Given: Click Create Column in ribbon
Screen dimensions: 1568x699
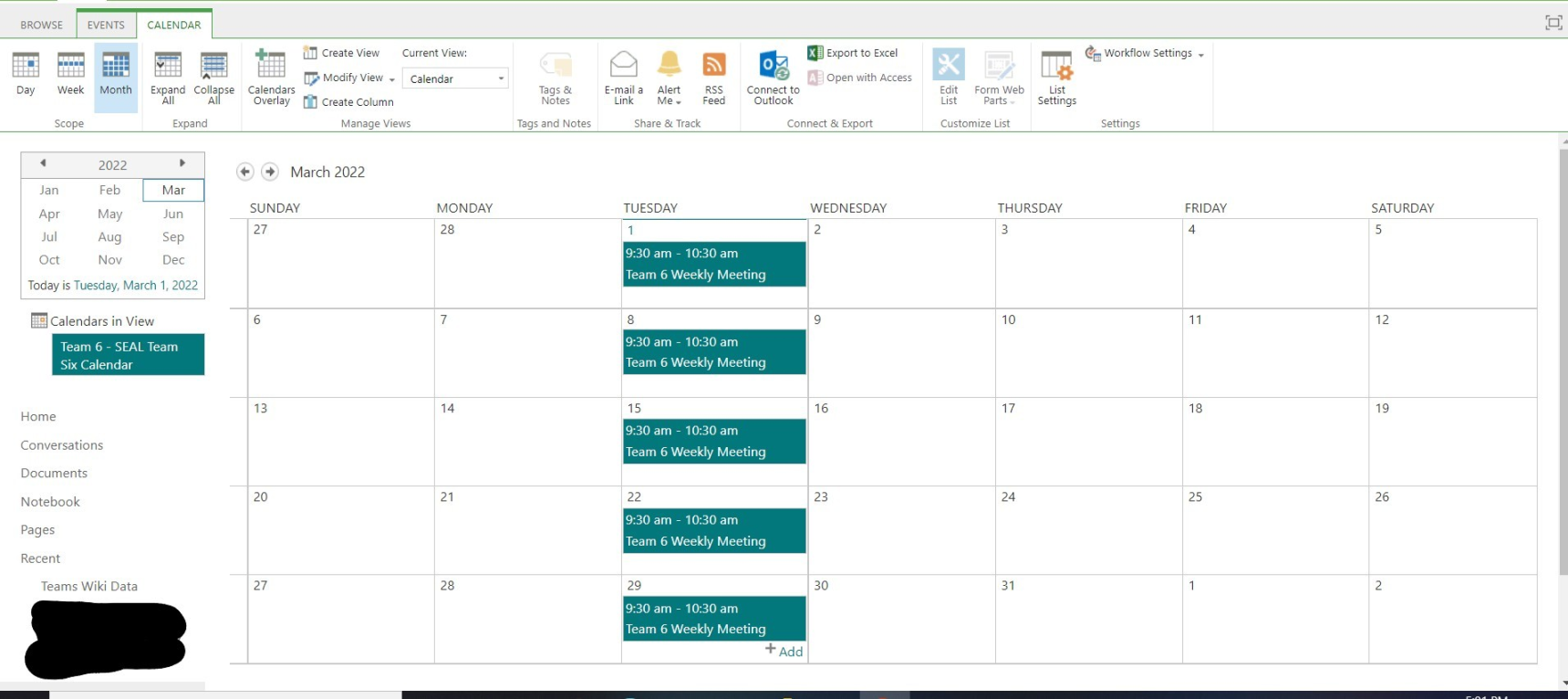Looking at the screenshot, I should pyautogui.click(x=348, y=102).
